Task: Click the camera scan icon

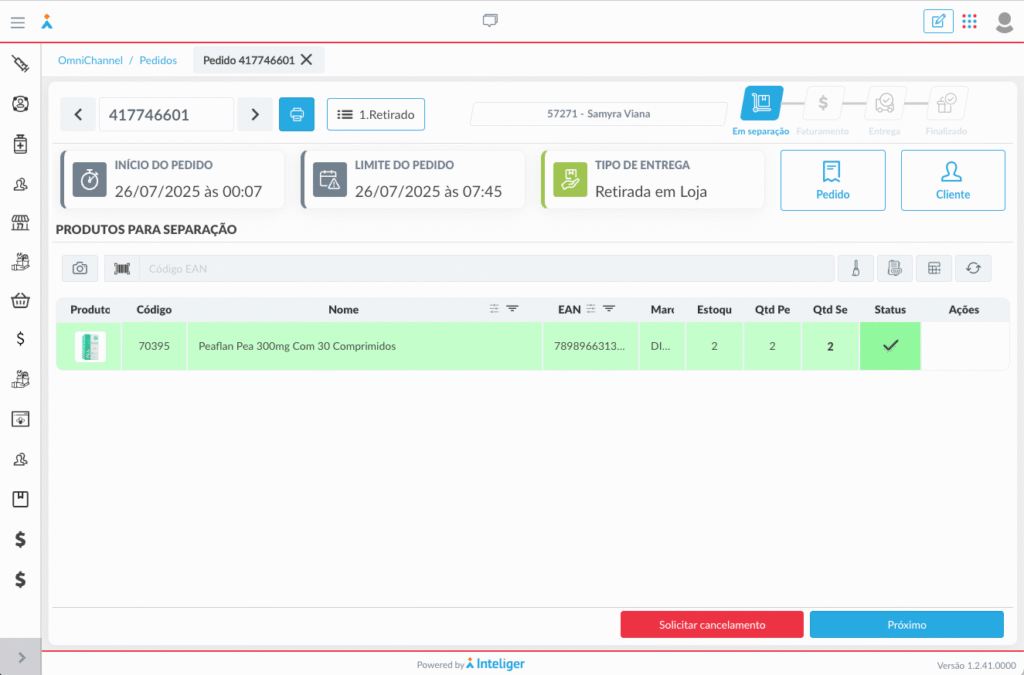Action: (x=80, y=268)
